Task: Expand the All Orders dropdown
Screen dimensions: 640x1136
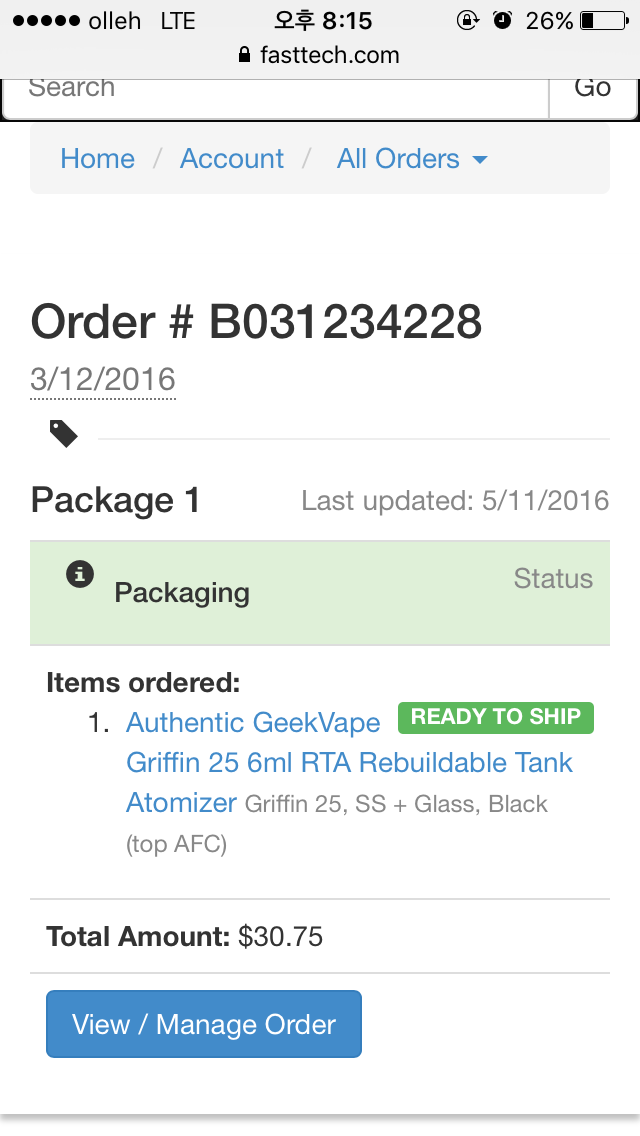Action: point(411,159)
